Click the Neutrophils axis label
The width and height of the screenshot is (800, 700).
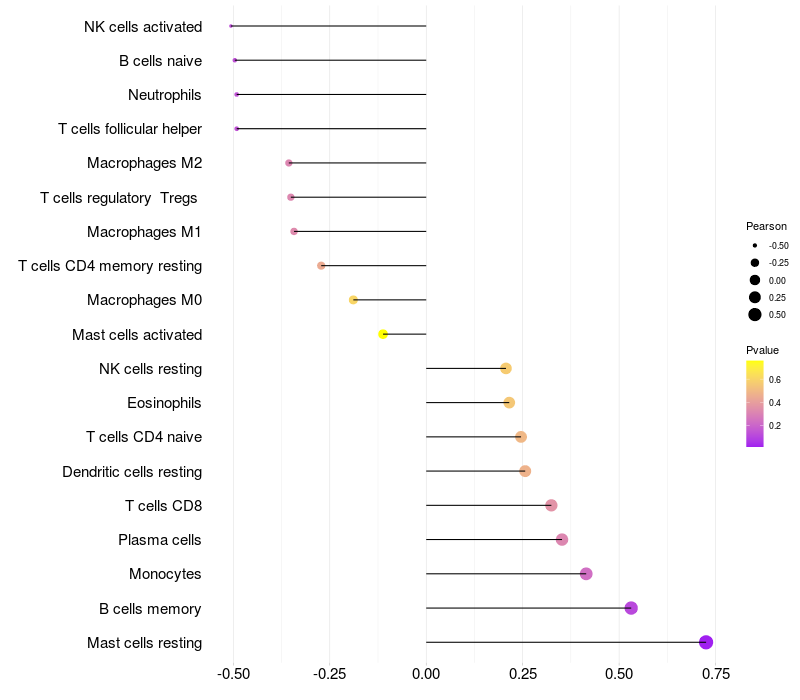(x=164, y=95)
